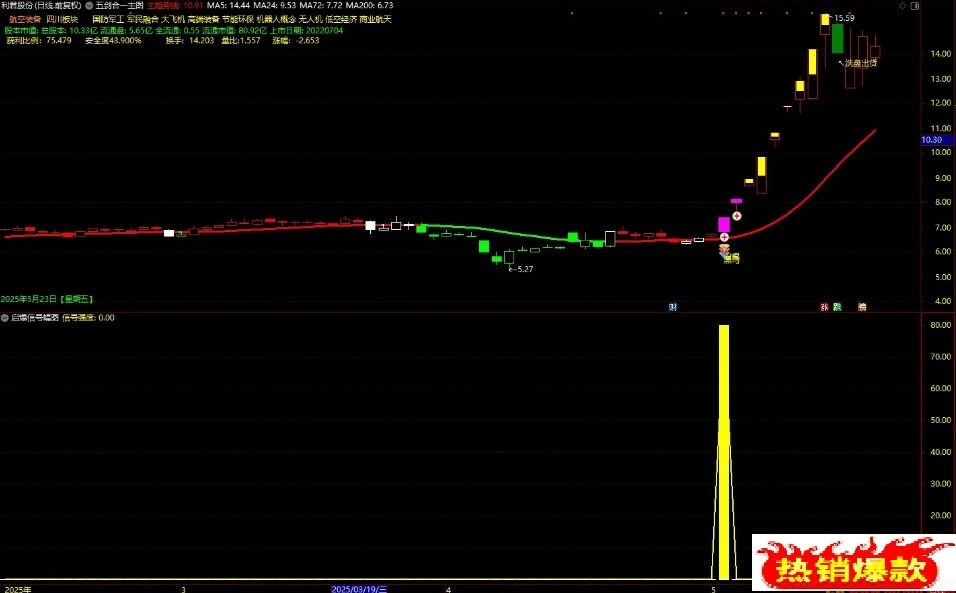This screenshot has height=593, width=956.
Task: Click the 量比:1.557 text
Action: tap(241, 41)
